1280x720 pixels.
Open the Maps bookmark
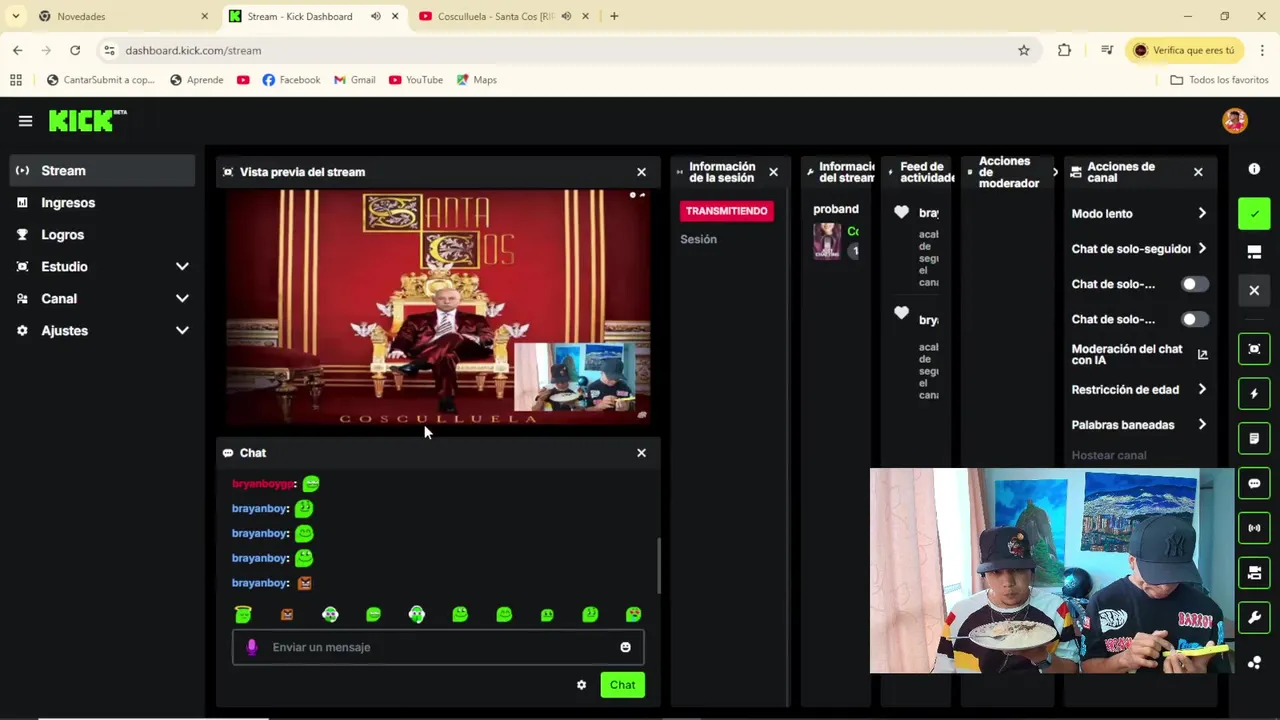pos(476,80)
